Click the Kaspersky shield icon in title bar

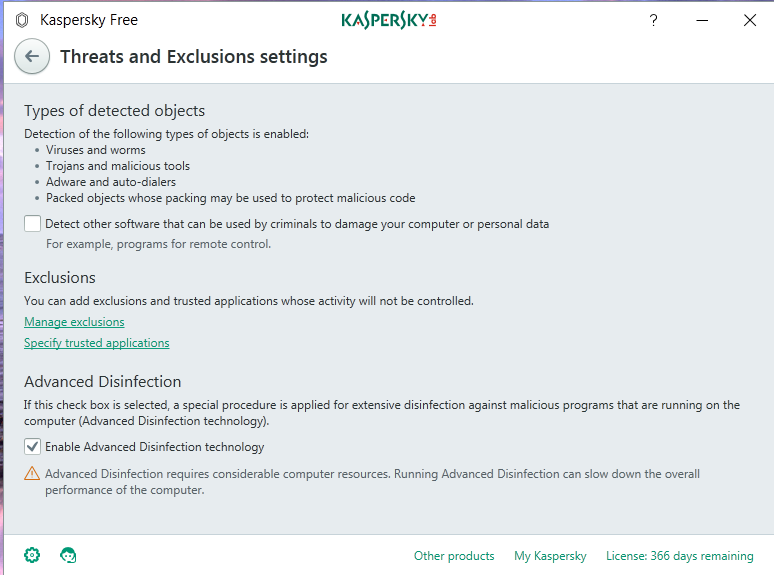(x=22, y=20)
